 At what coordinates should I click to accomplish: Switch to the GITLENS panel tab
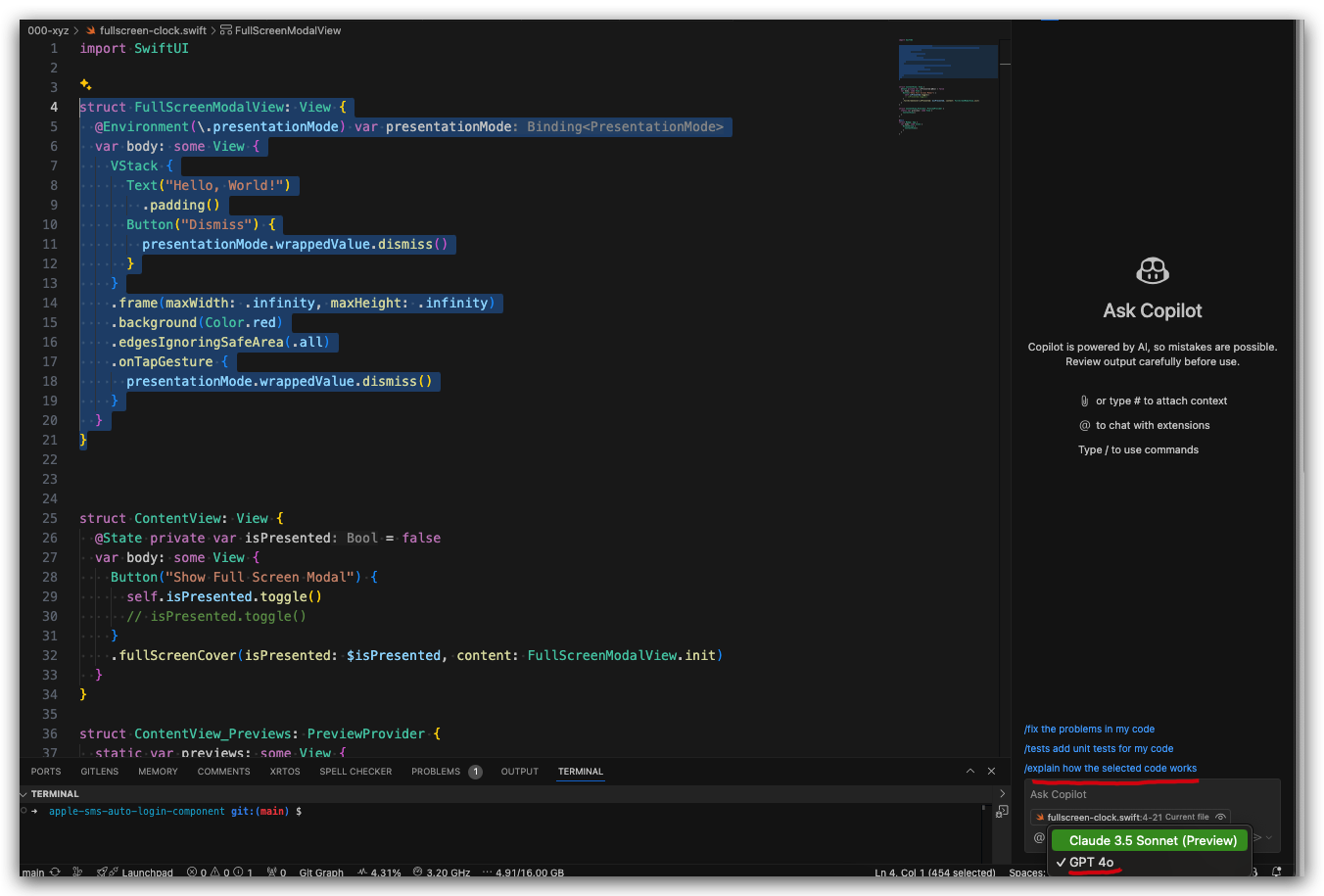[x=100, y=772]
